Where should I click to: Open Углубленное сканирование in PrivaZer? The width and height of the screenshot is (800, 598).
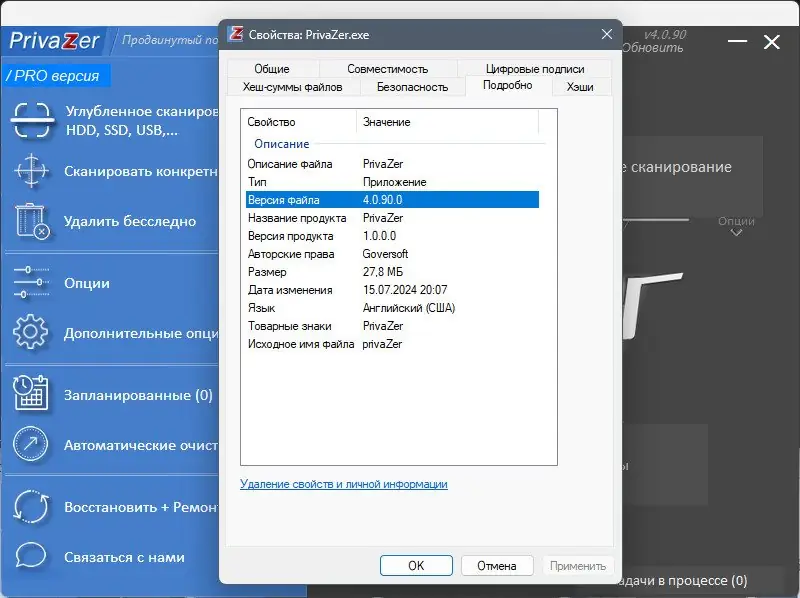point(142,120)
